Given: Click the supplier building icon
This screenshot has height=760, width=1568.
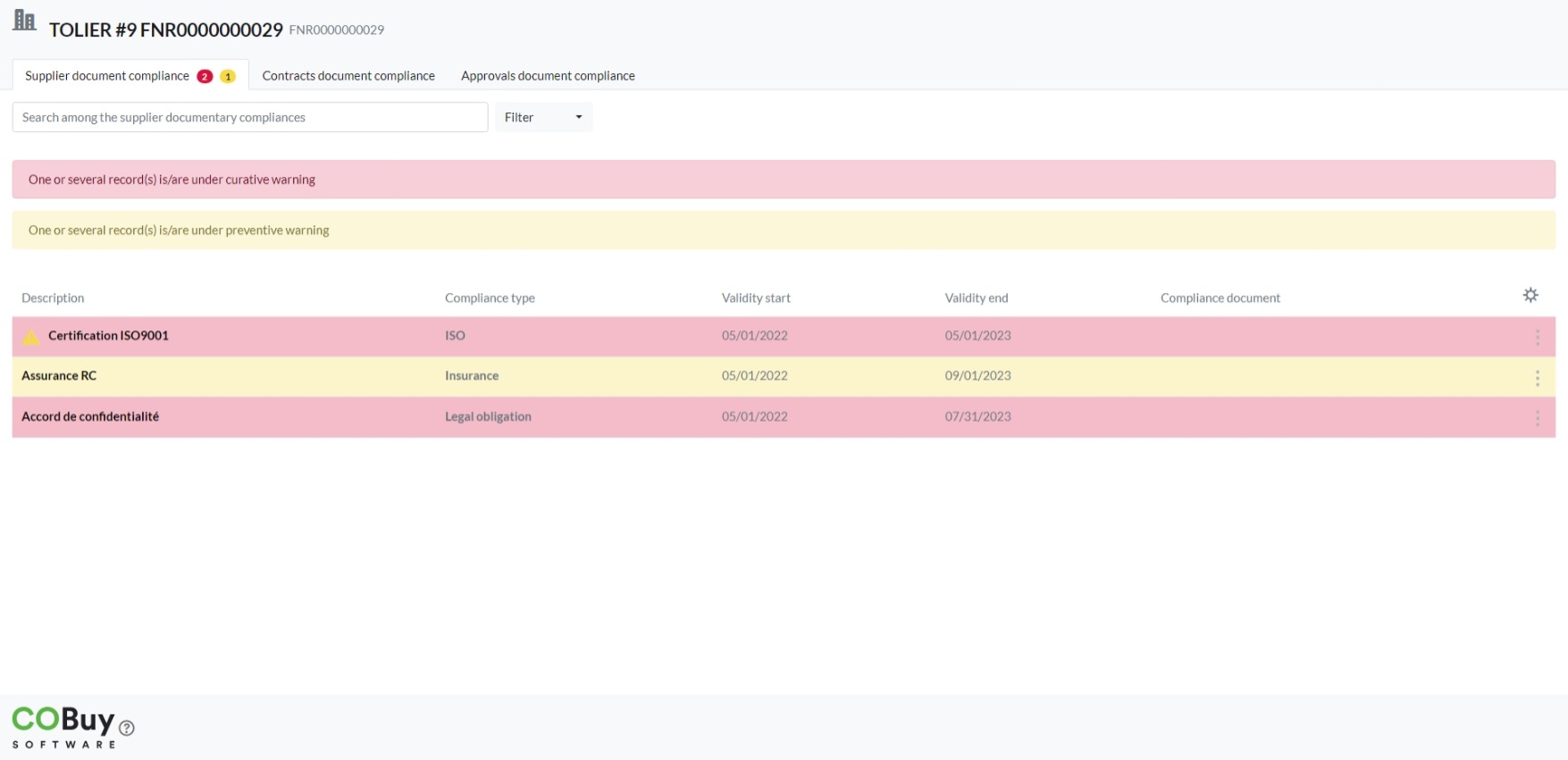Looking at the screenshot, I should tap(24, 21).
